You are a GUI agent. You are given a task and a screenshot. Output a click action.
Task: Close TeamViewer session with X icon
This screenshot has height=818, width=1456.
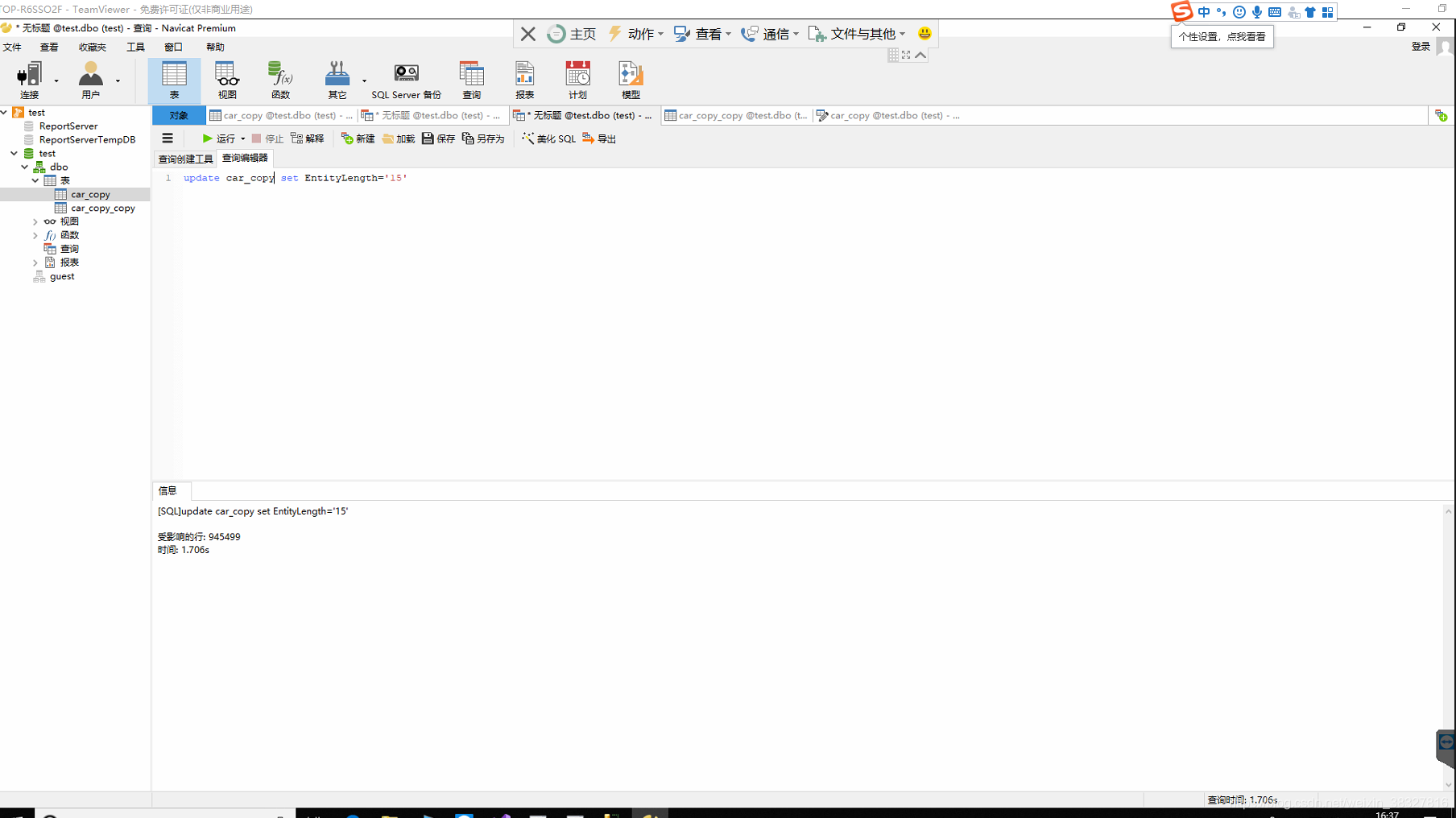[x=528, y=34]
